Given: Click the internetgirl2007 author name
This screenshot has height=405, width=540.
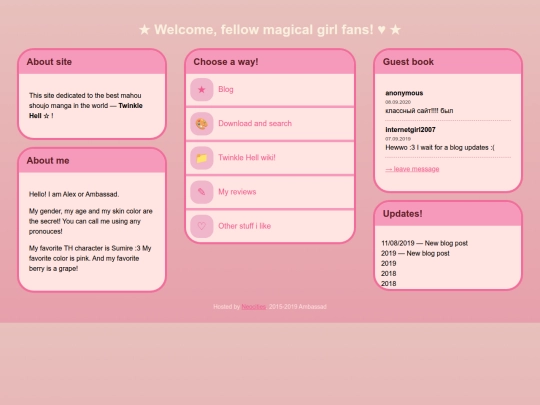Looking at the screenshot, I should coord(410,129).
